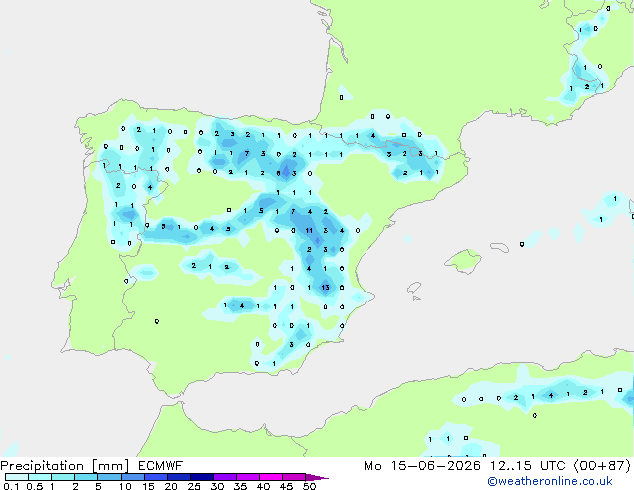
Task: Click the 'ECMWF' model label
Action: coord(161,466)
